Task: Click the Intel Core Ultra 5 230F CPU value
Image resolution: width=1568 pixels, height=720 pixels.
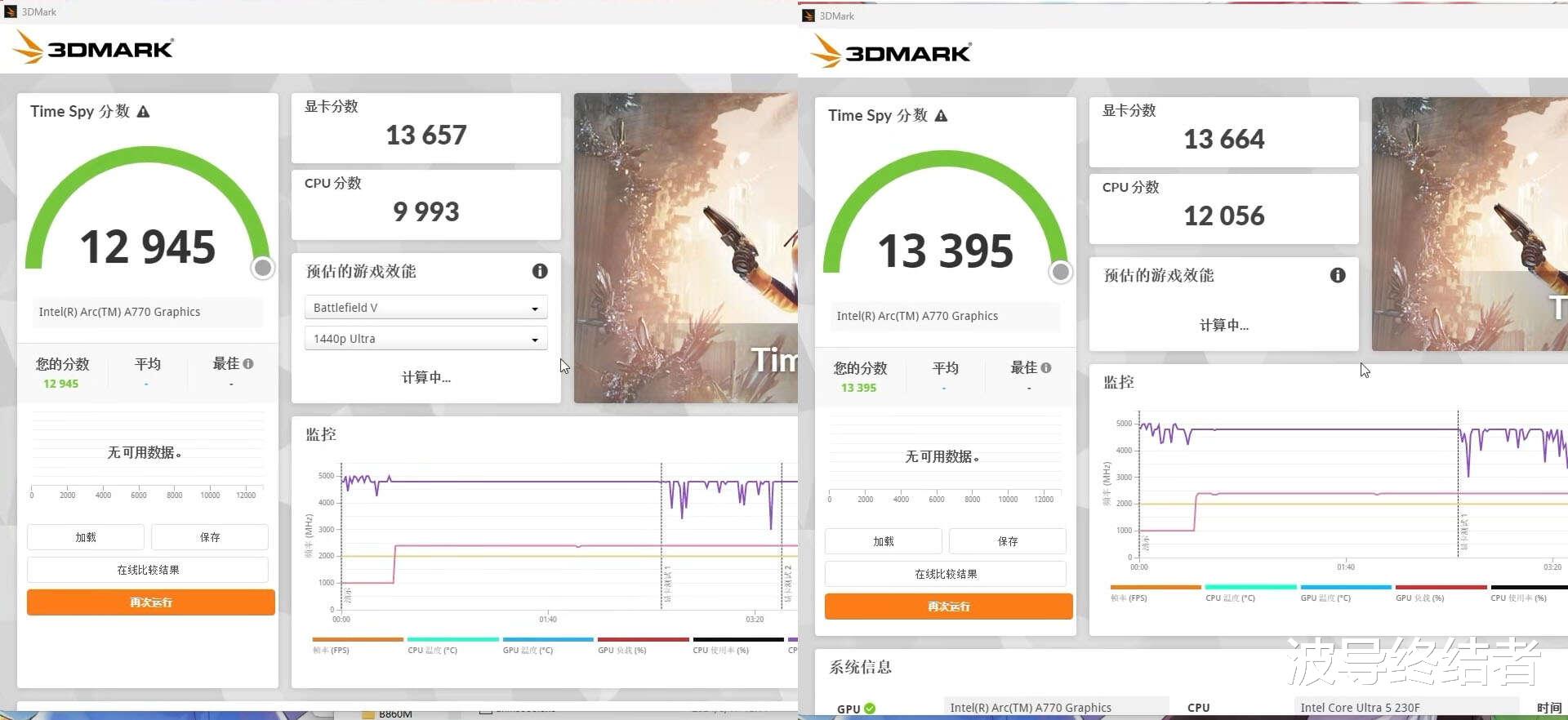Action: coord(1360,708)
